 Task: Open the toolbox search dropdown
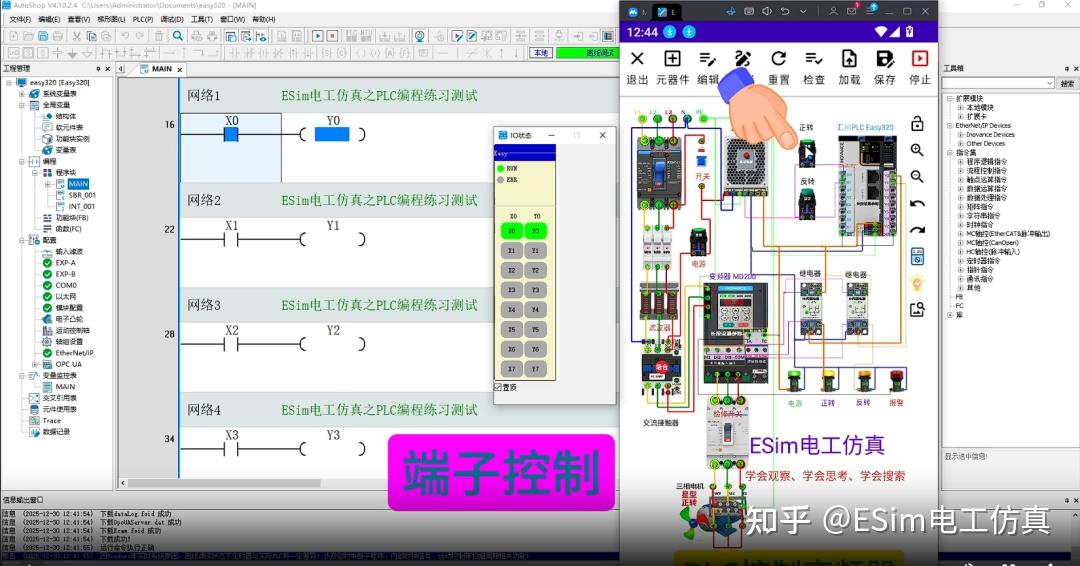pos(1050,83)
